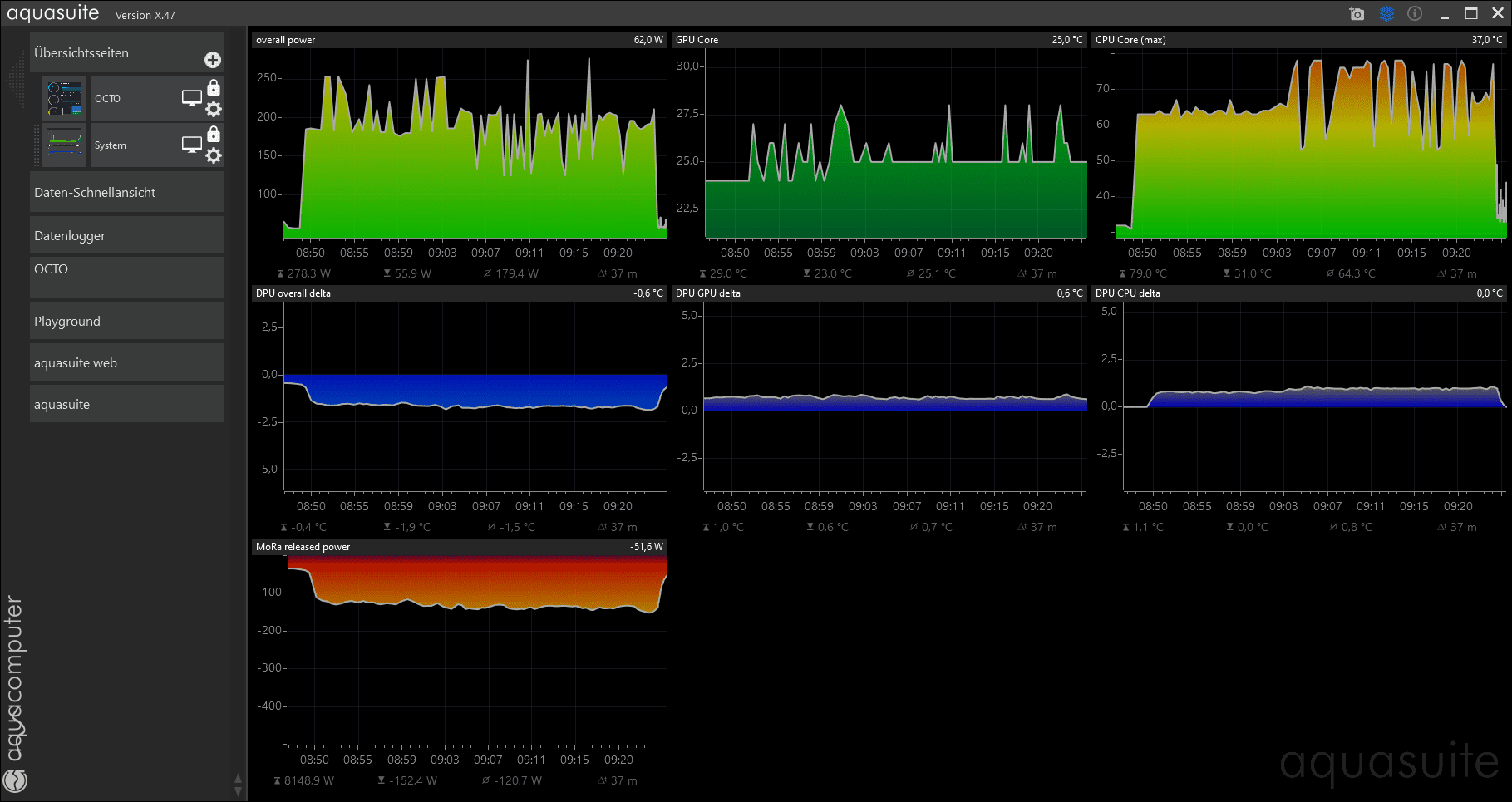This screenshot has height=802, width=1512.
Task: Click the monitor icon for System page
Action: tap(192, 145)
